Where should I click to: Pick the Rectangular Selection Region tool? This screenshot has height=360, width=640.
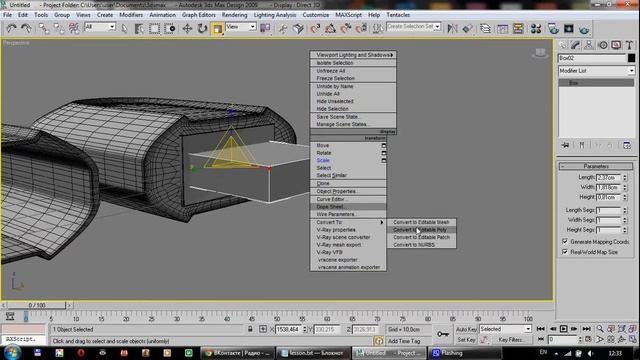click(154, 28)
